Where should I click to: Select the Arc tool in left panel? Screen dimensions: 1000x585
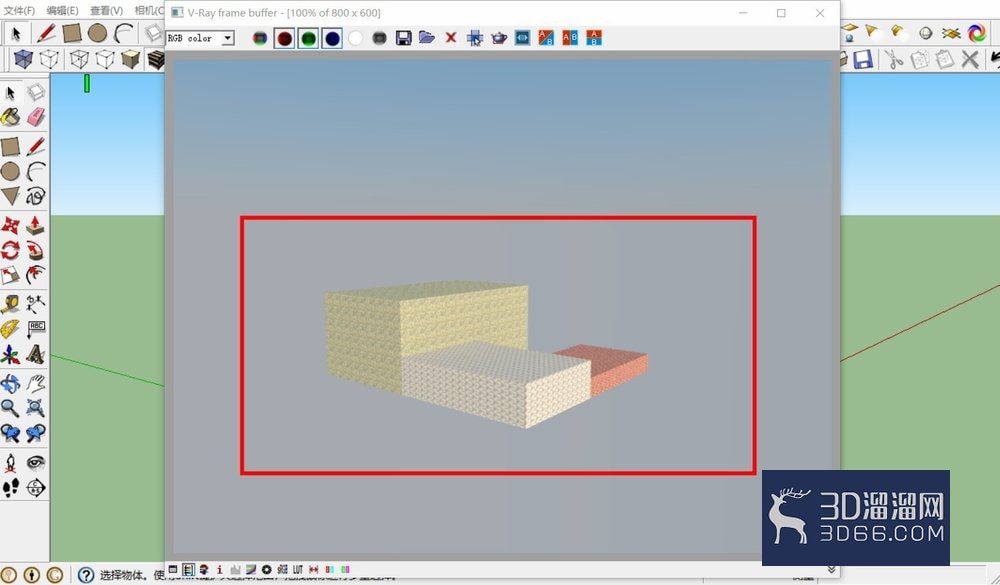pos(36,171)
